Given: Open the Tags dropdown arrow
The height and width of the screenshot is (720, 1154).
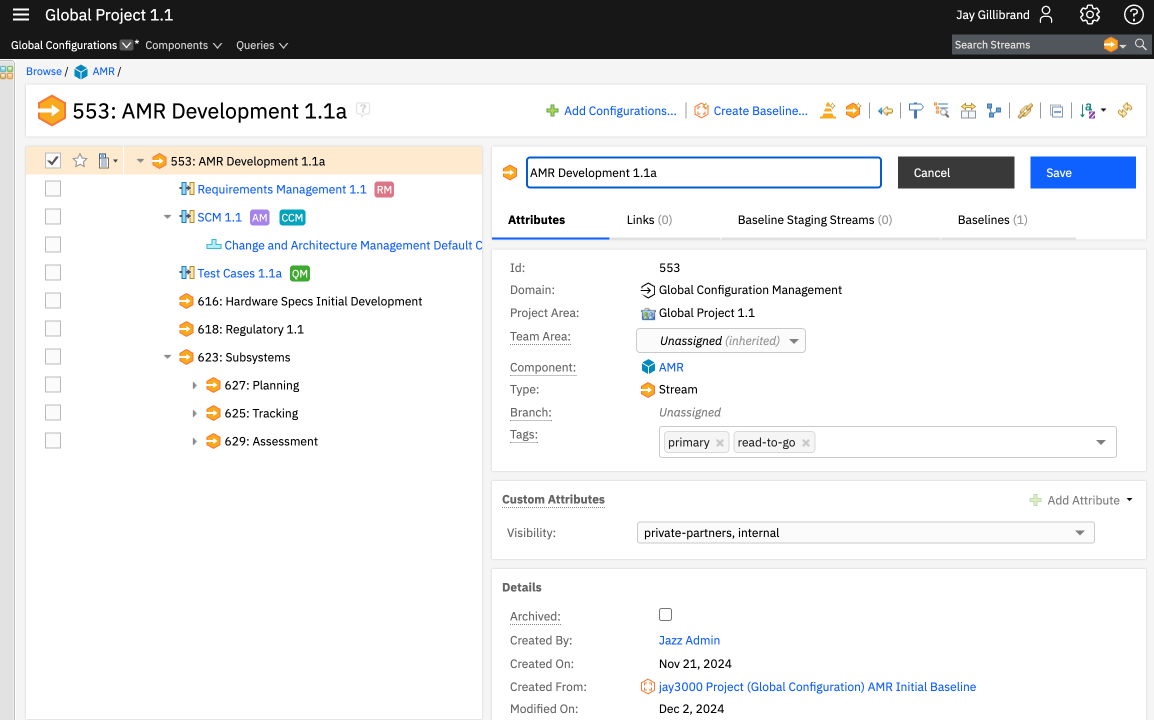Looking at the screenshot, I should (x=1100, y=442).
